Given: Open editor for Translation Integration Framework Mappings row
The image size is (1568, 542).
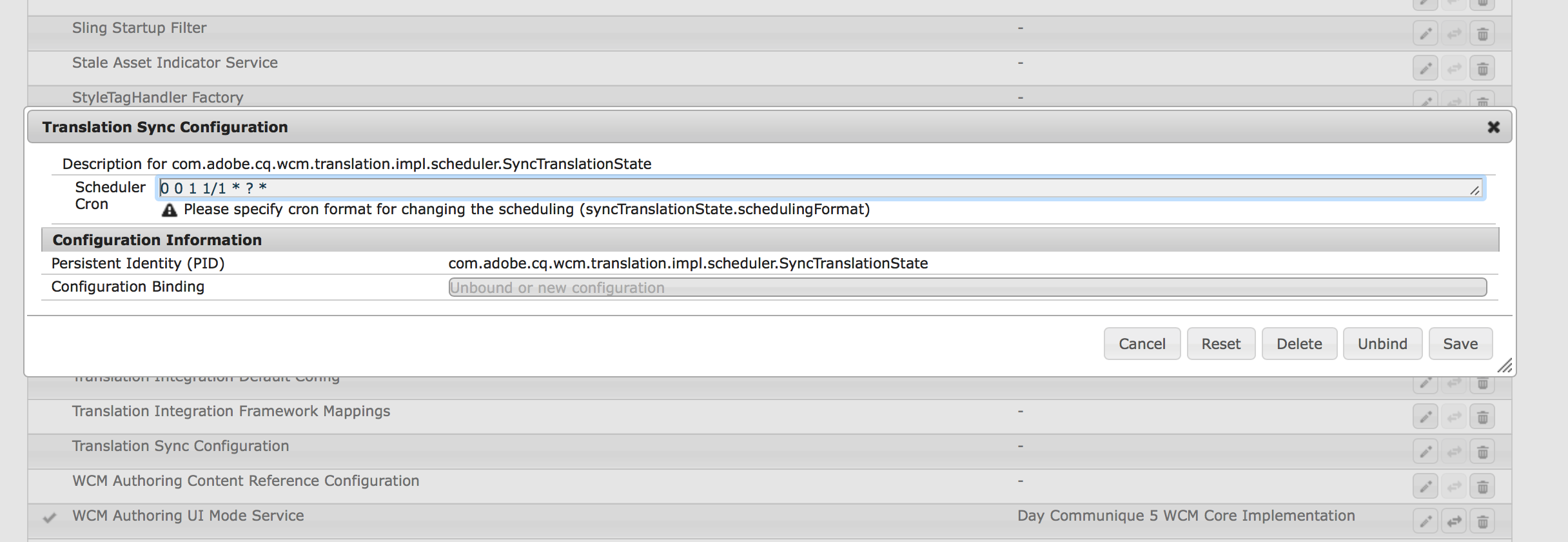Looking at the screenshot, I should point(1426,417).
